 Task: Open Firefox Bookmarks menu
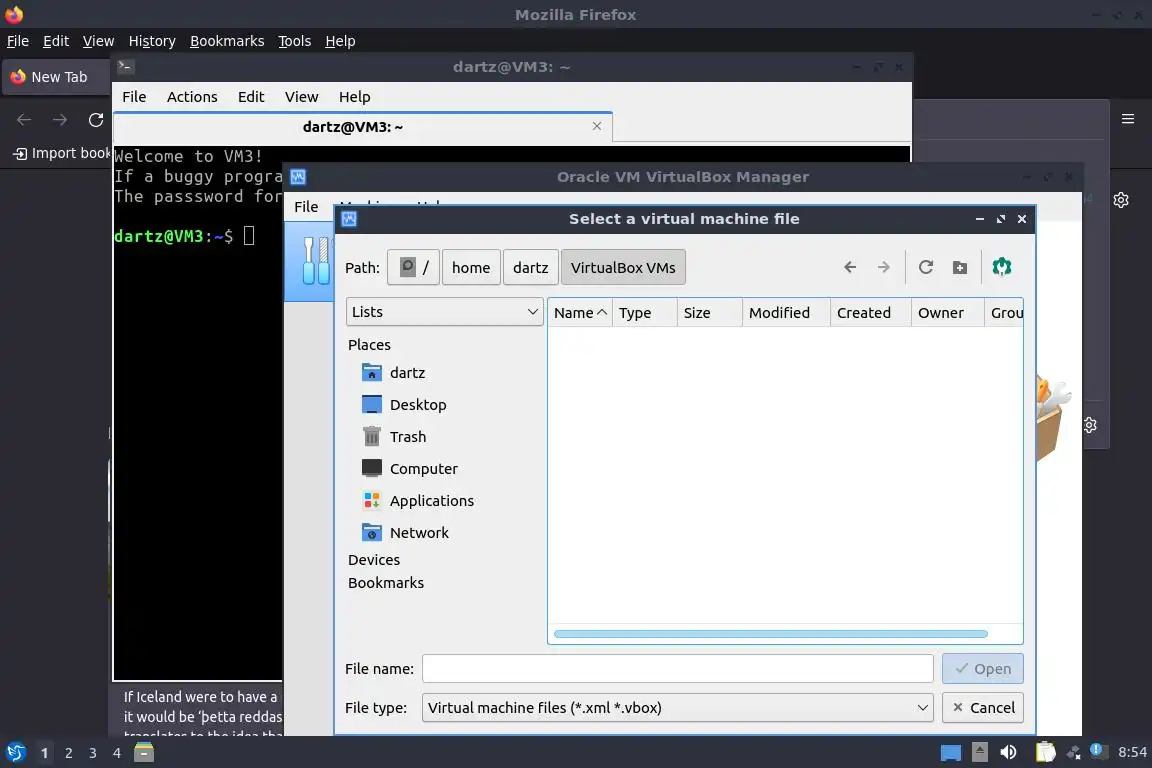(227, 41)
